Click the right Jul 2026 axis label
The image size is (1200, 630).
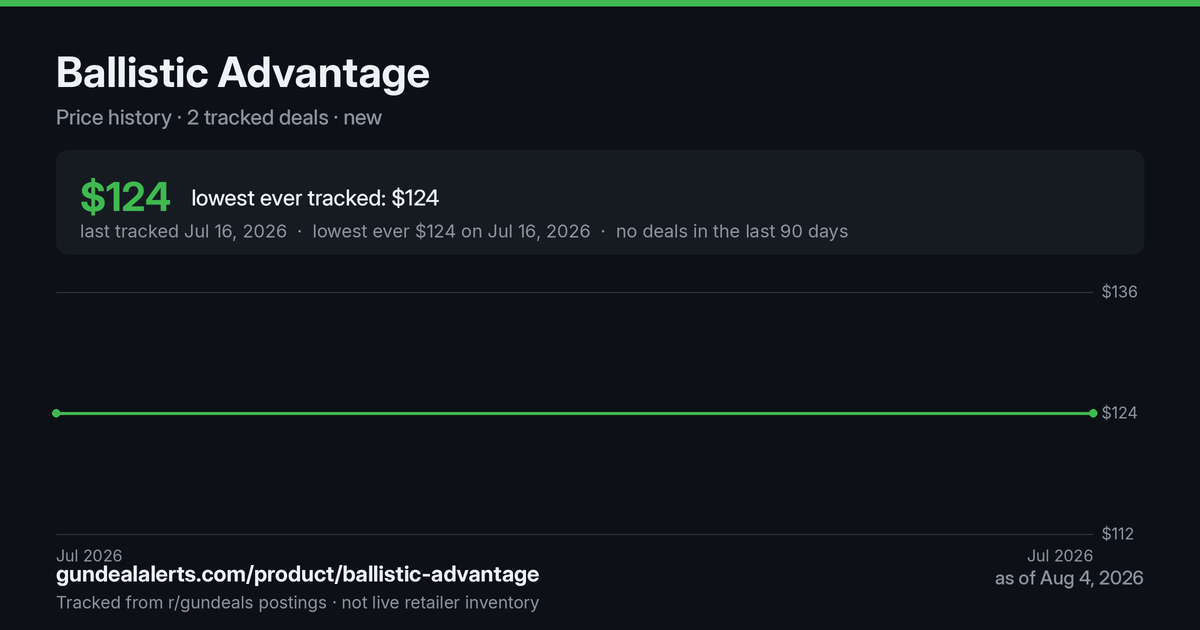pos(1060,555)
